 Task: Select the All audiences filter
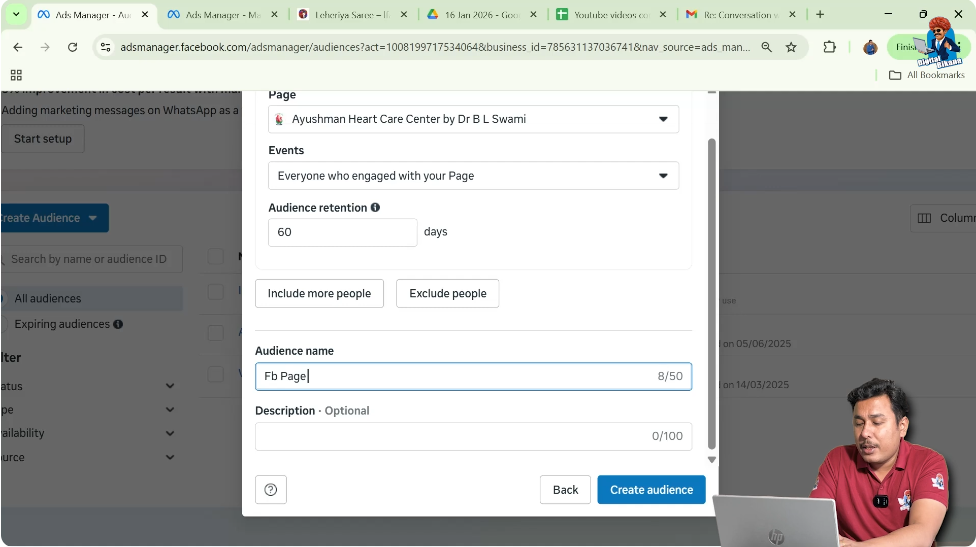point(92,298)
